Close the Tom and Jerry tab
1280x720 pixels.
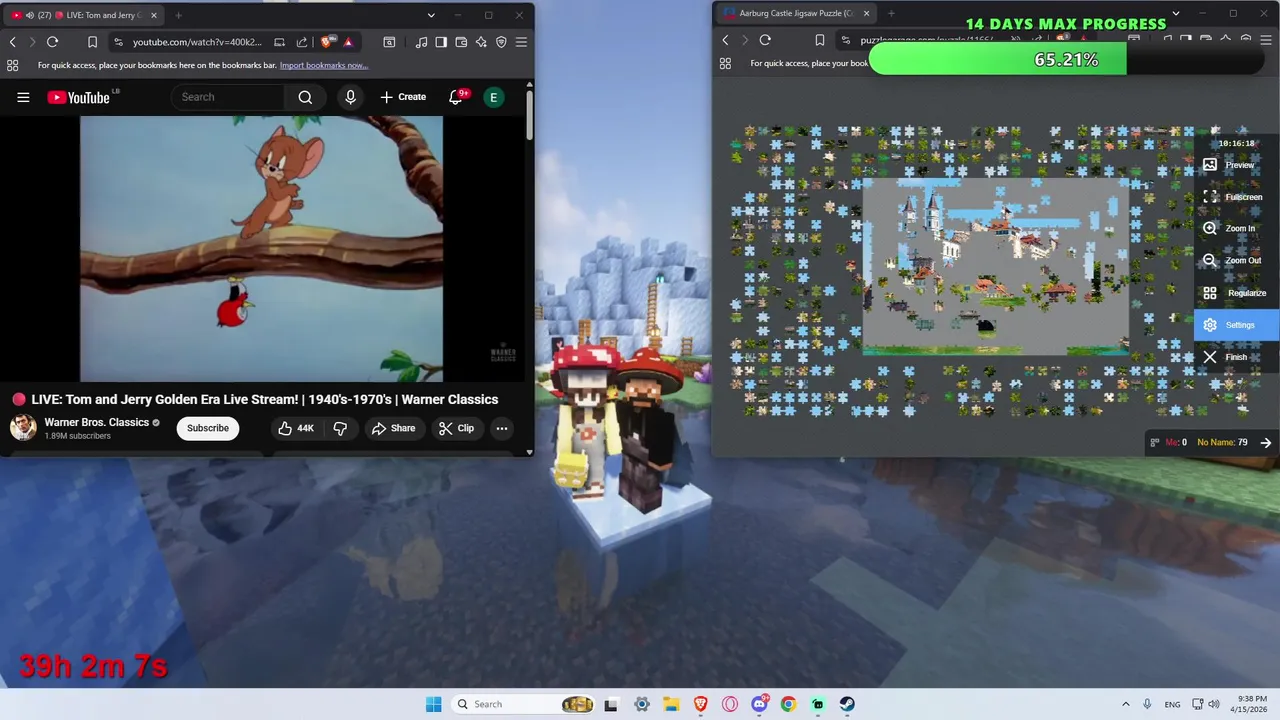tap(153, 15)
